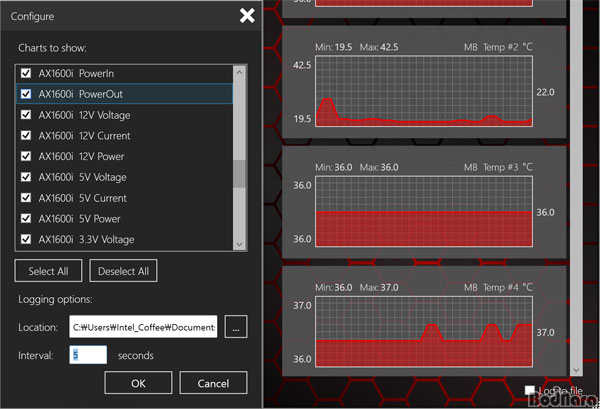Viewport: 600px width, 409px height.
Task: Click Max: 37.0 in Temp #4
Action: [379, 287]
